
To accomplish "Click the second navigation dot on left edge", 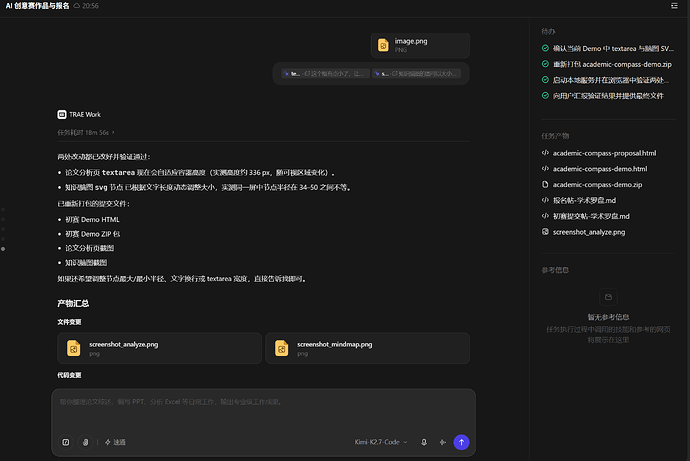I will 3,219.
